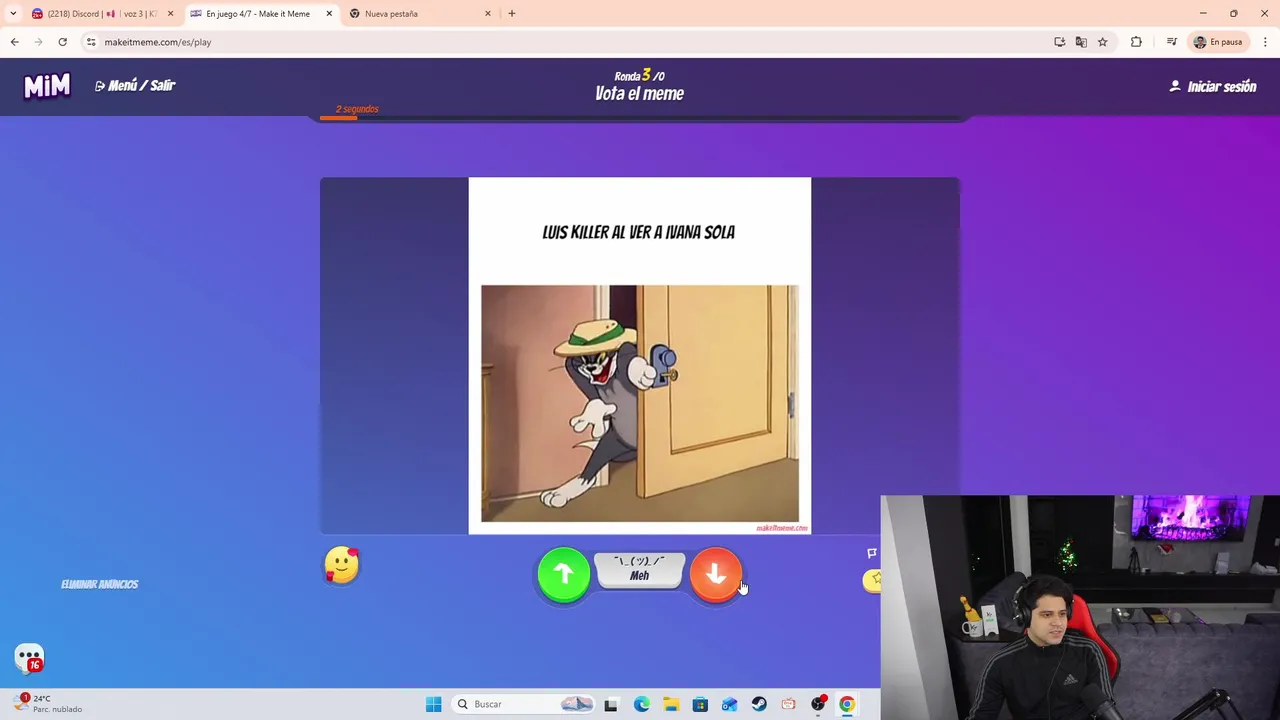View site information icon
Screen dimensions: 1280x720
click(91, 42)
